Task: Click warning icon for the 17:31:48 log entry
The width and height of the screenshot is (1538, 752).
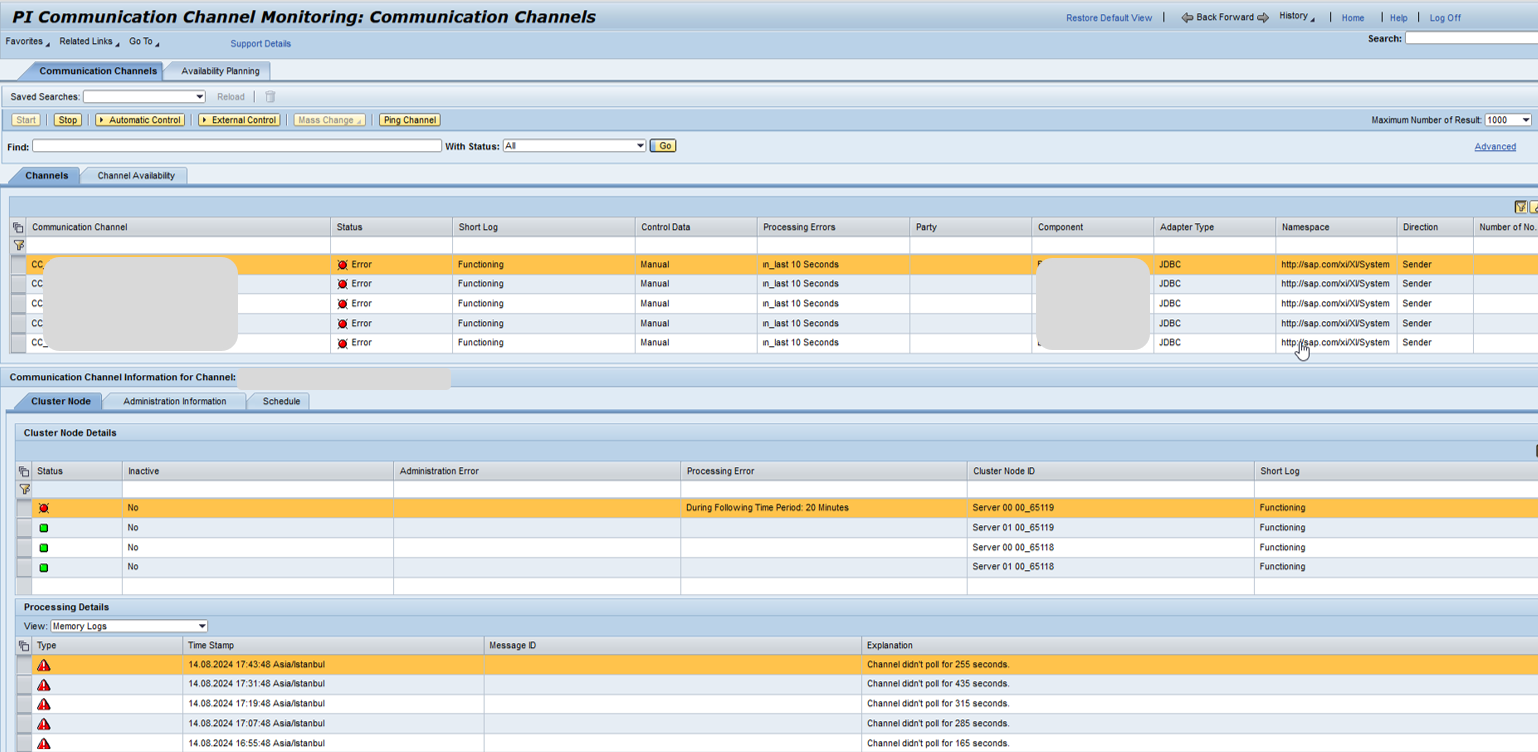Action: point(44,685)
